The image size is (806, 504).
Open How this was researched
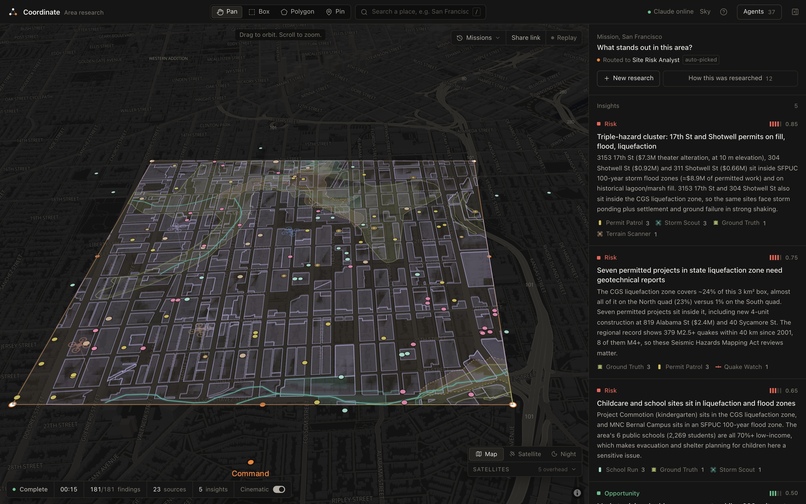[x=730, y=78]
